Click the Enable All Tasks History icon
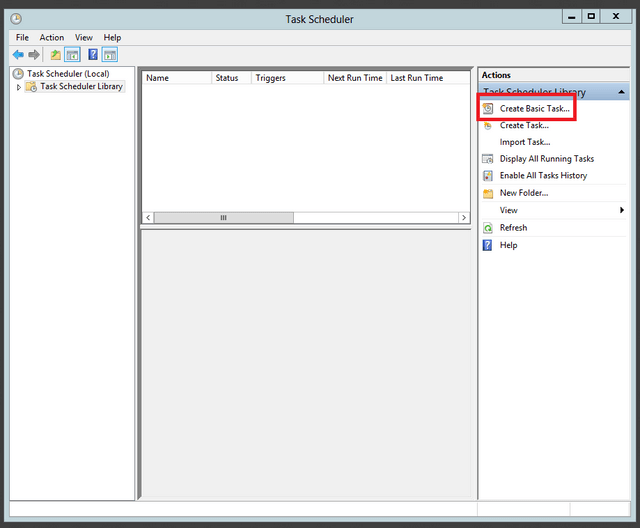The image size is (640, 528). tap(488, 175)
